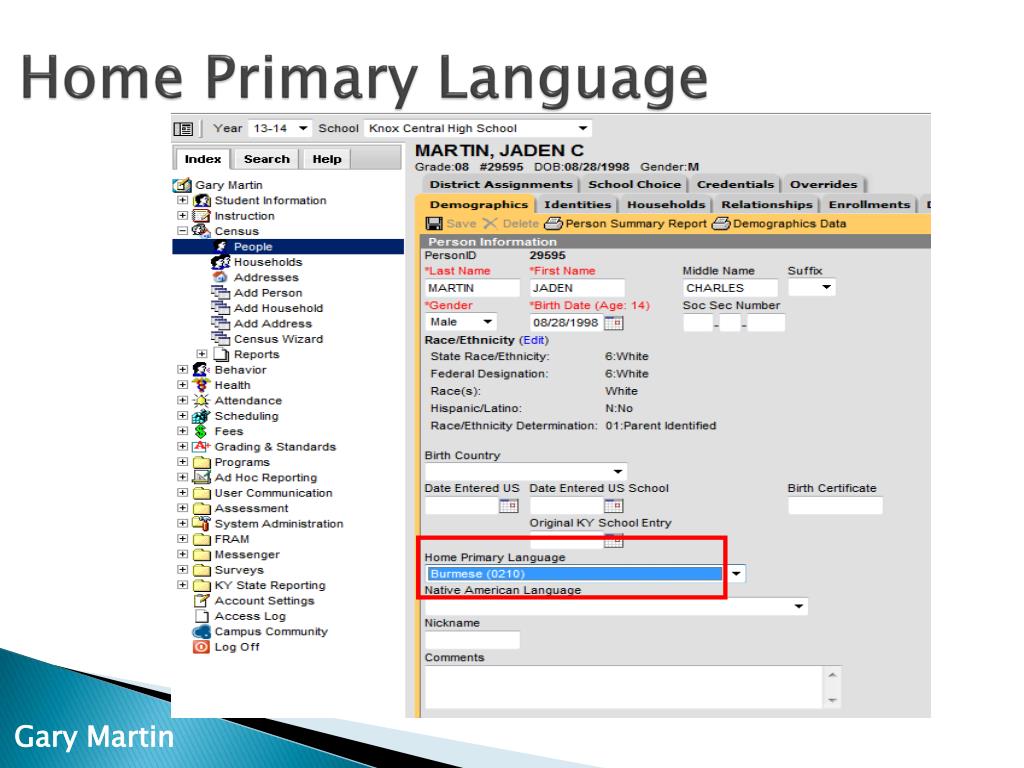Click the Middle Name field containing CHARLES
The width and height of the screenshot is (1024, 768).
click(x=730, y=288)
